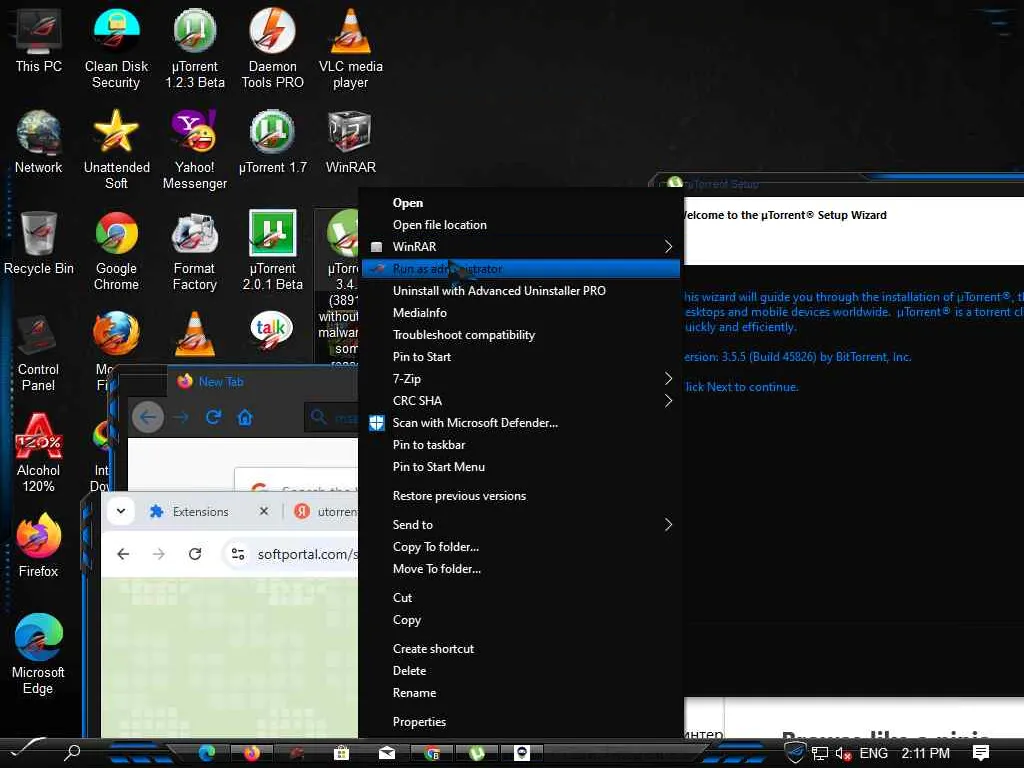The width and height of the screenshot is (1024, 768).
Task: Open µTorrent 1.2.3 Beta desktop icon
Action: point(195,49)
